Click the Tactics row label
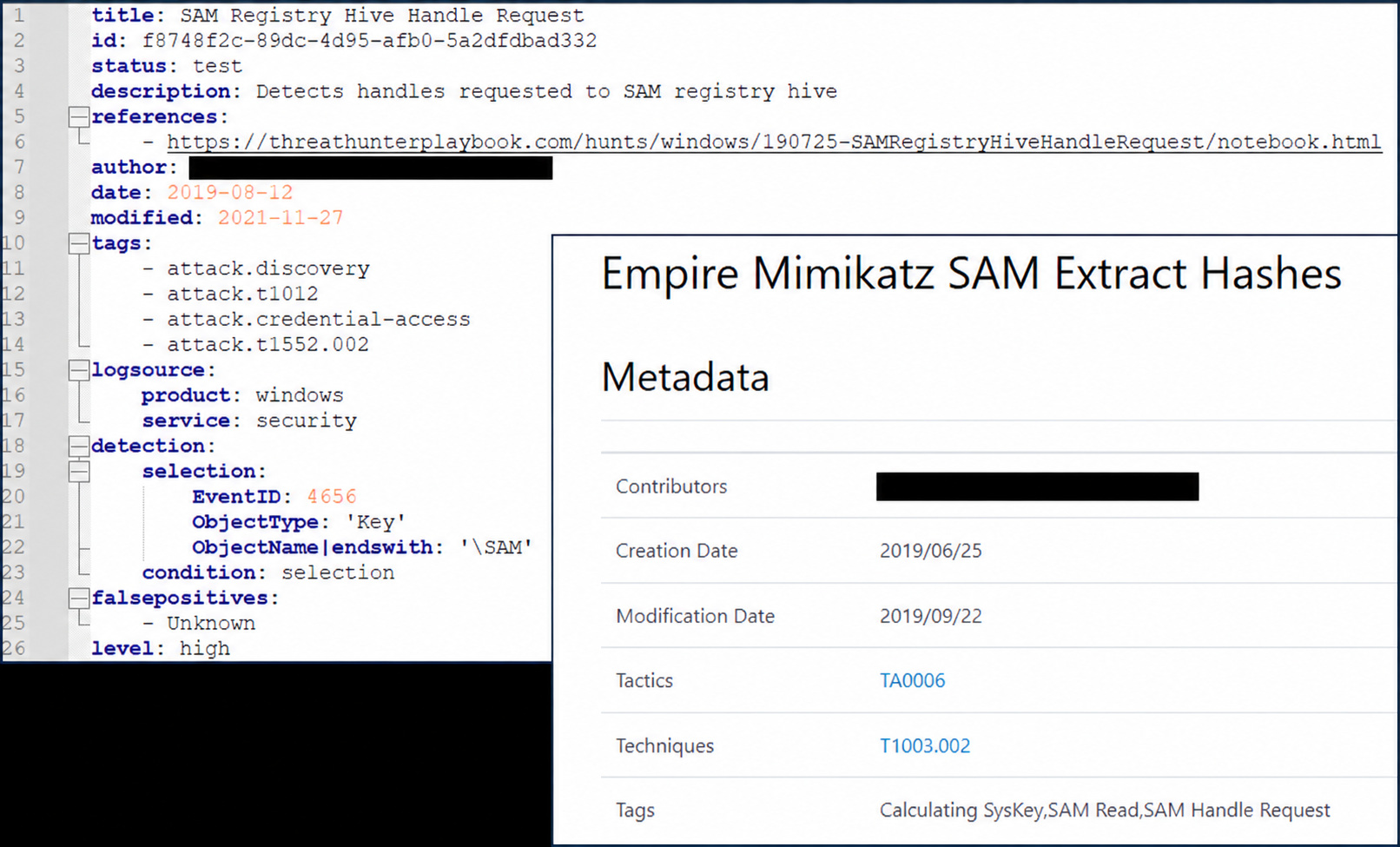 644,680
